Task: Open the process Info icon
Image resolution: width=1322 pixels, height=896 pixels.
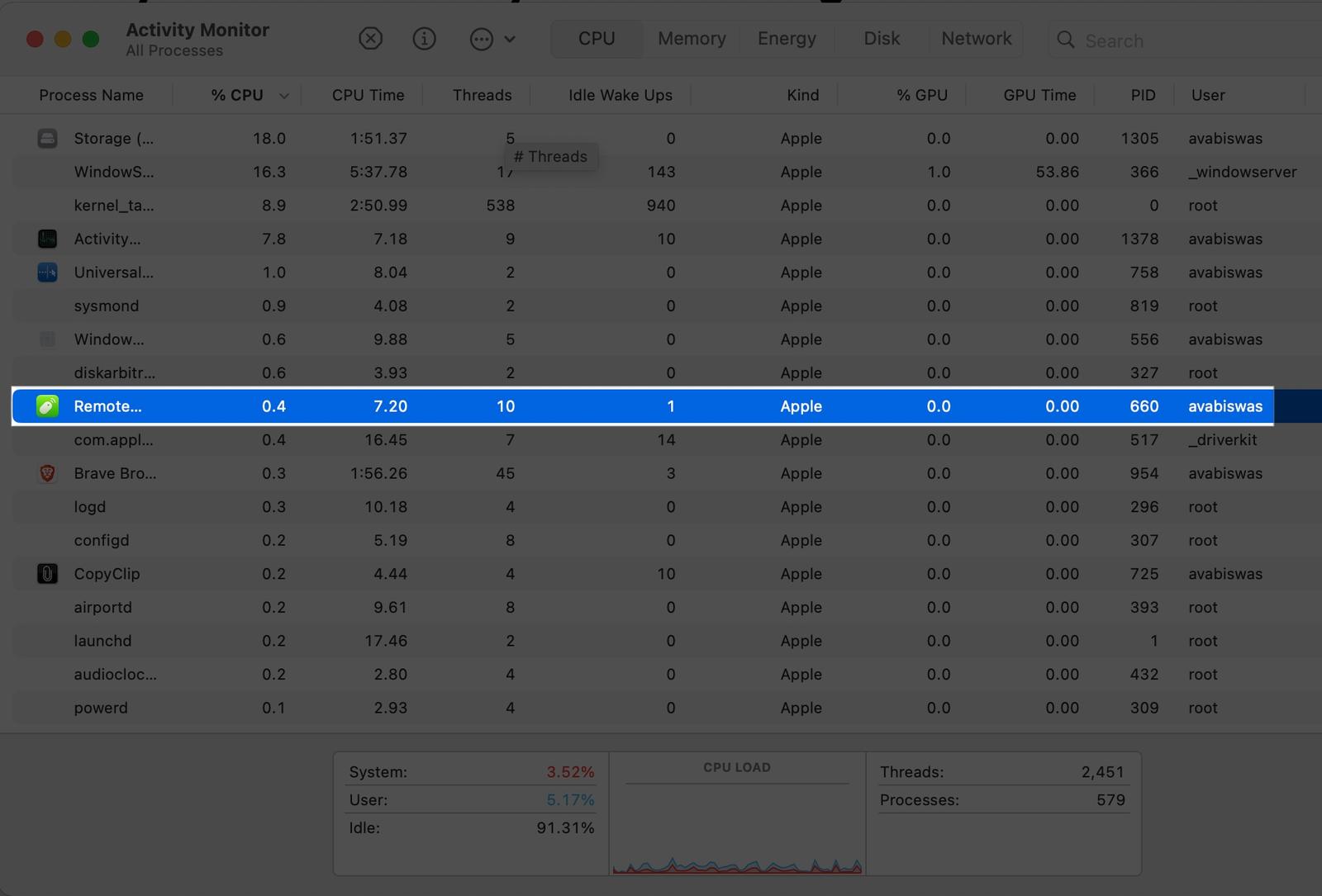Action: pos(424,39)
